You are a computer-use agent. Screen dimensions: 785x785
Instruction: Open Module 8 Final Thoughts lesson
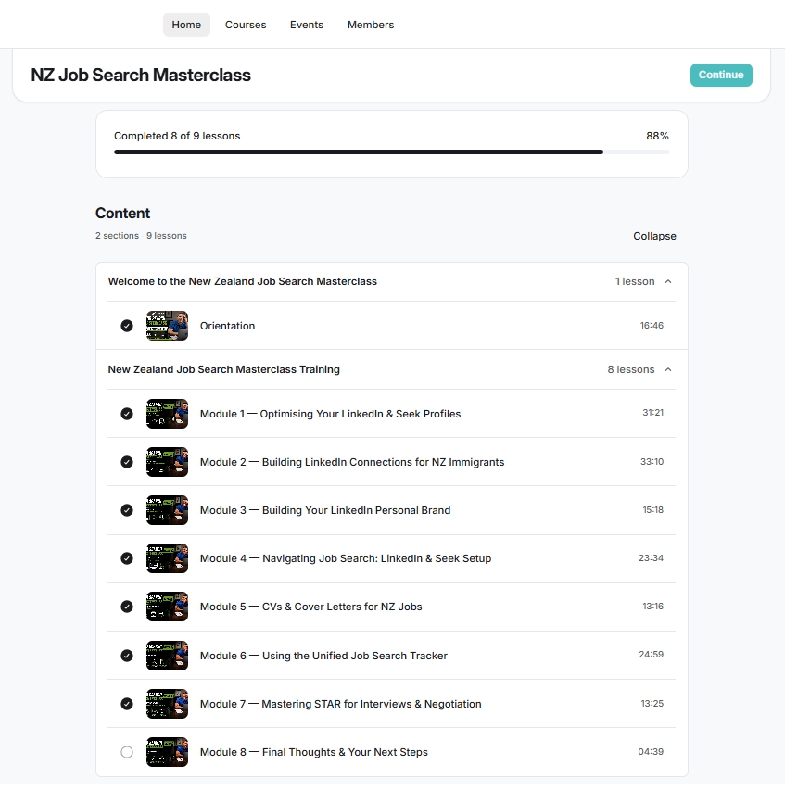point(313,752)
